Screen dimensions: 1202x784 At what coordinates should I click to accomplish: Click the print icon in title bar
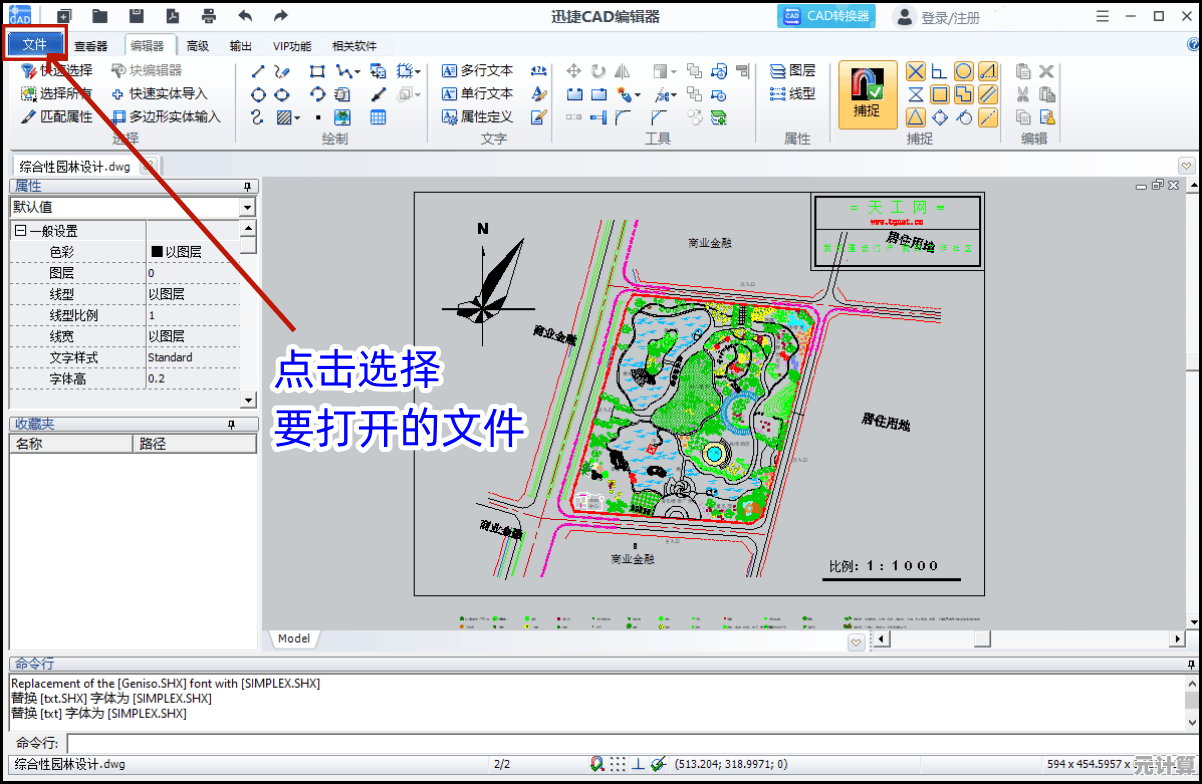tap(208, 16)
